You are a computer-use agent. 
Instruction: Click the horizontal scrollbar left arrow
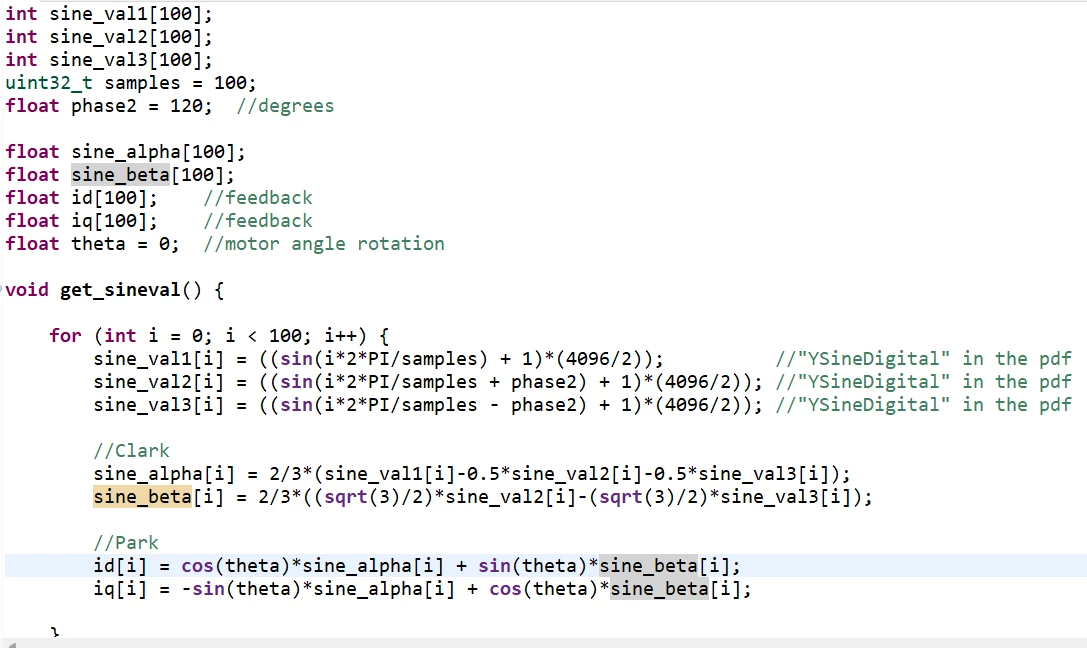(x=10, y=644)
